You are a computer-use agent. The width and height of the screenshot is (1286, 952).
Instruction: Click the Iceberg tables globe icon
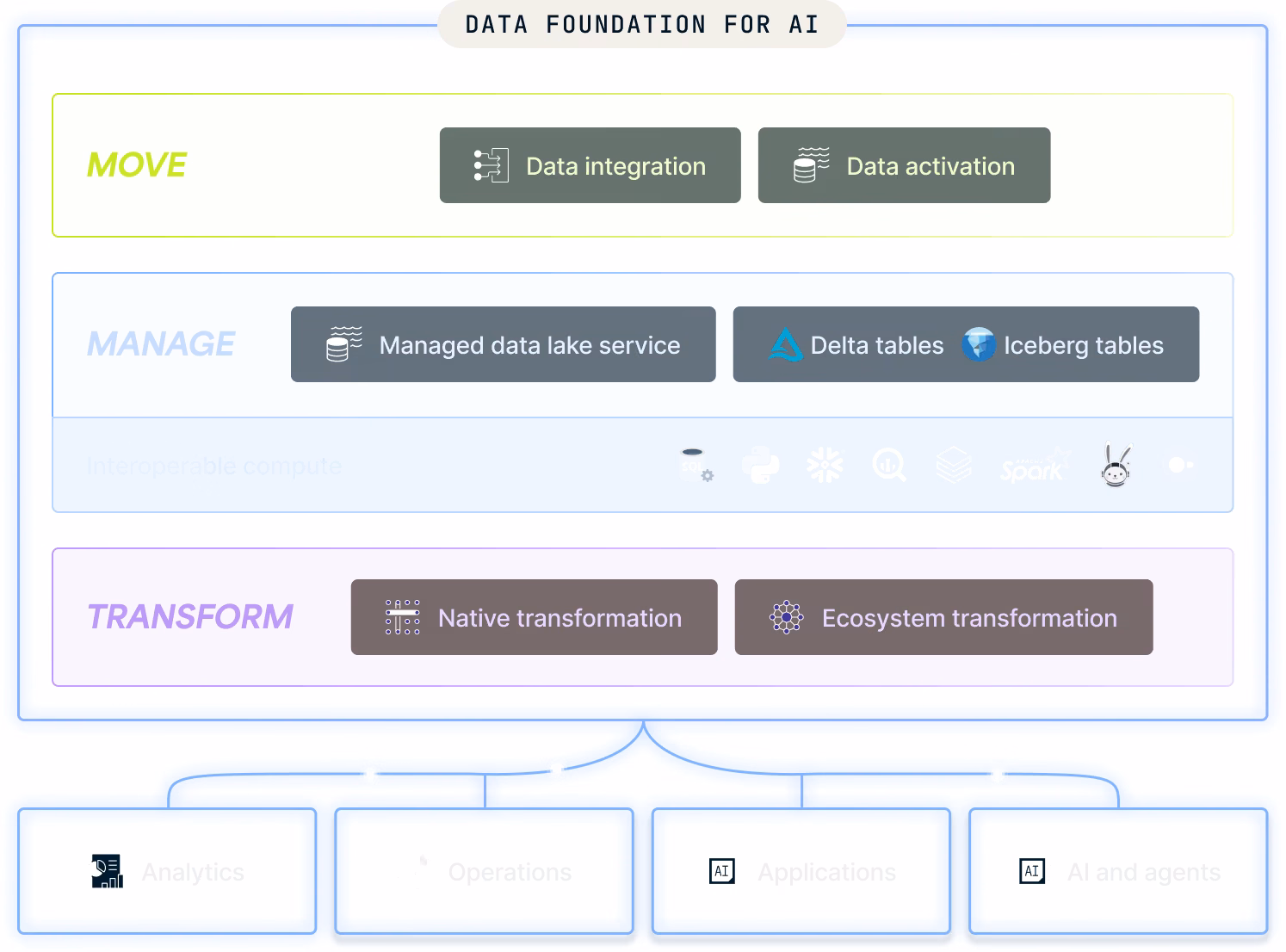coord(979,345)
